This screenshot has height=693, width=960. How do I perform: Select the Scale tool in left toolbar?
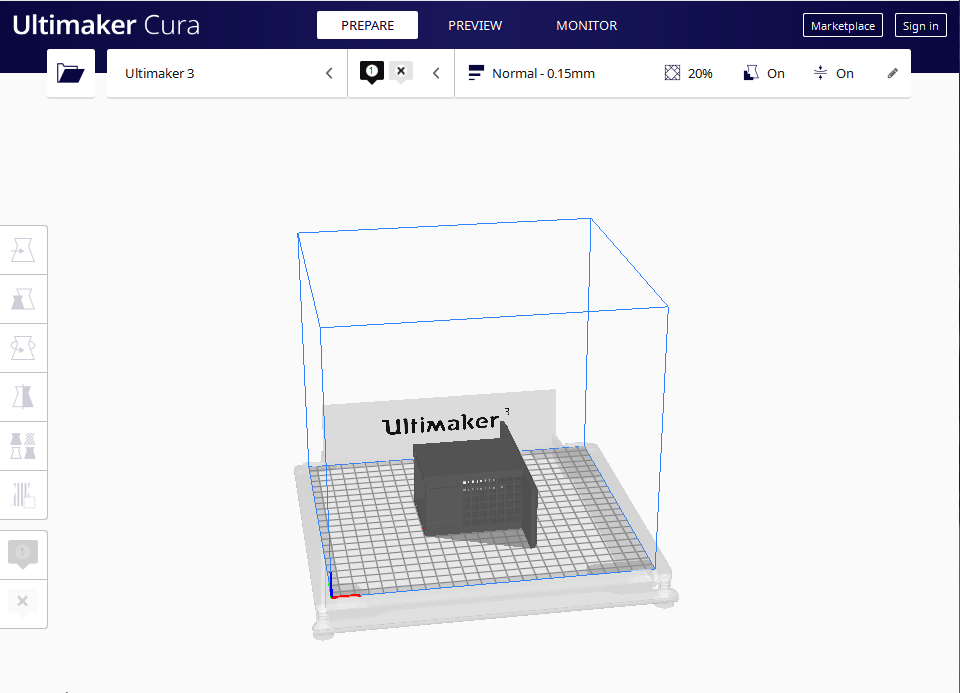click(23, 299)
